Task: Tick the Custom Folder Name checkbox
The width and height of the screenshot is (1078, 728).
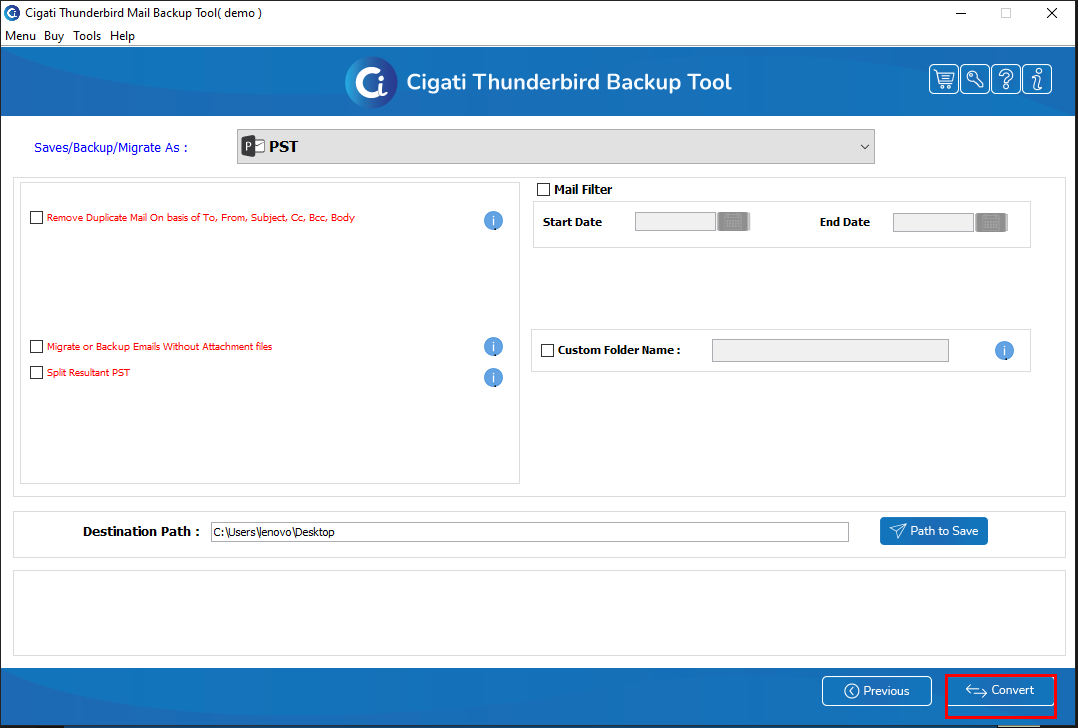Action: click(x=547, y=351)
